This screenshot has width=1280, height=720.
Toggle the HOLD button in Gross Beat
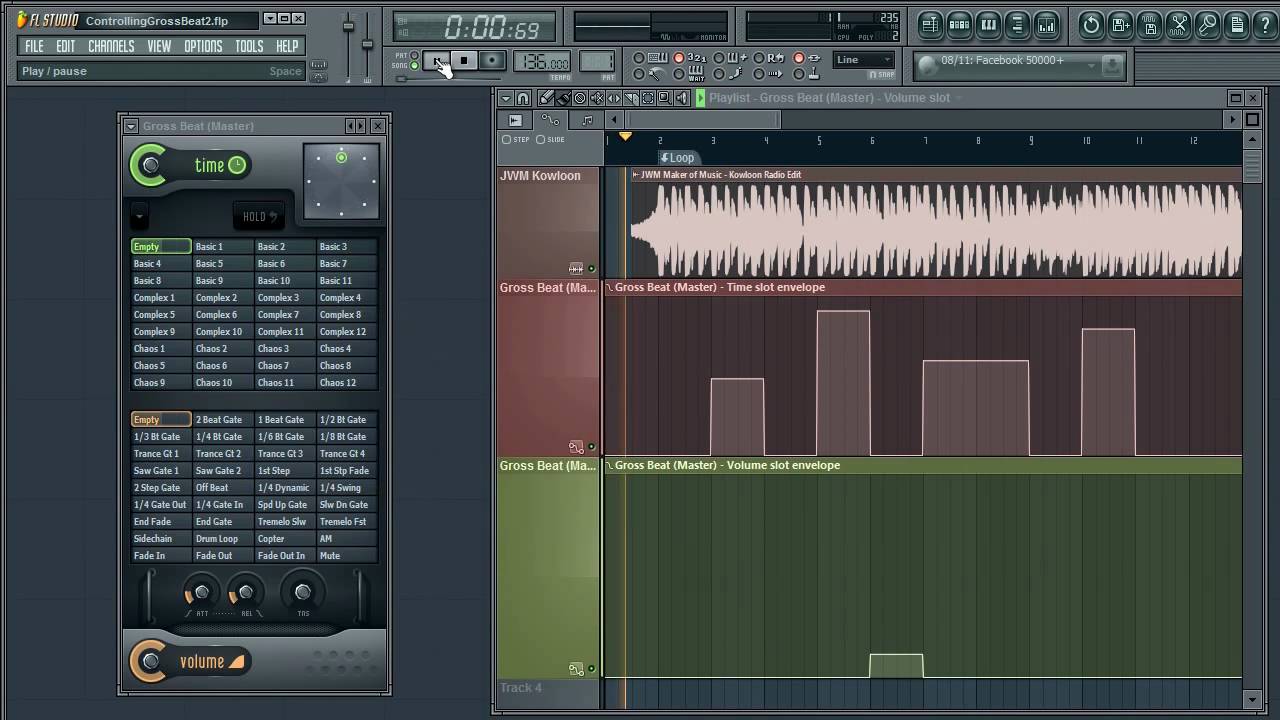pos(260,216)
